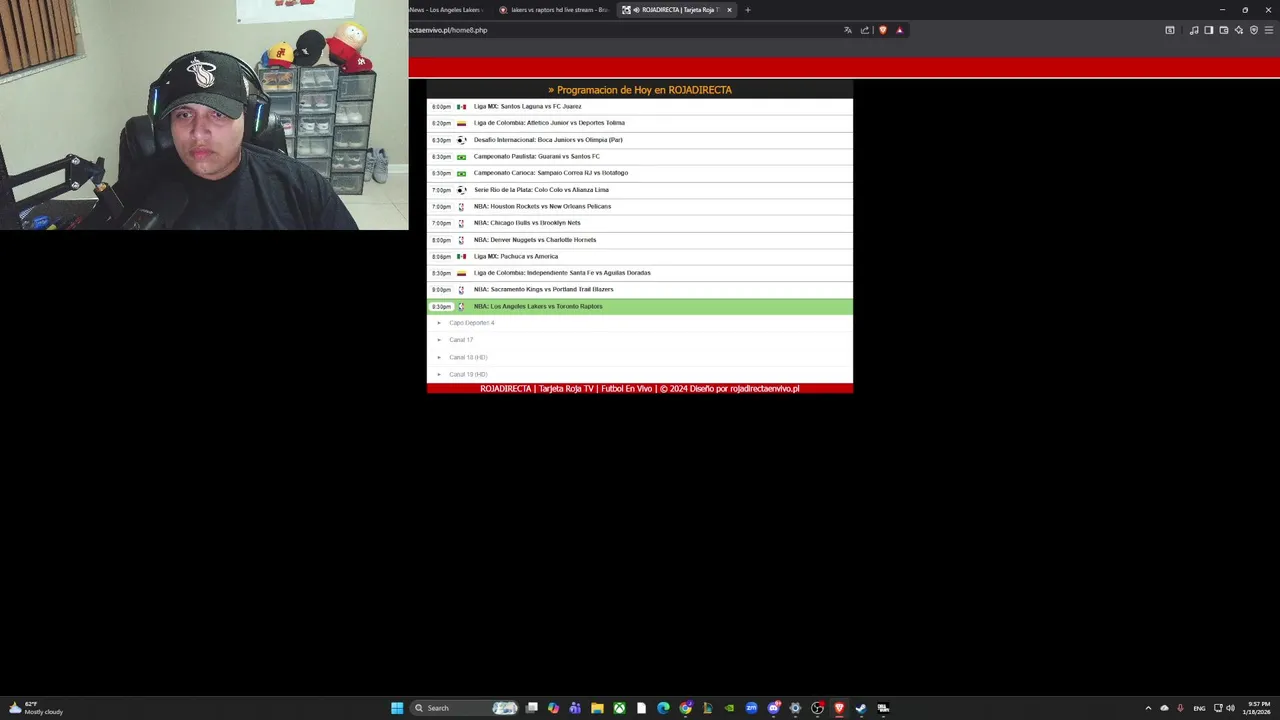
Task: Switch to the News - Los Angeles Lakers tab
Action: click(x=448, y=10)
